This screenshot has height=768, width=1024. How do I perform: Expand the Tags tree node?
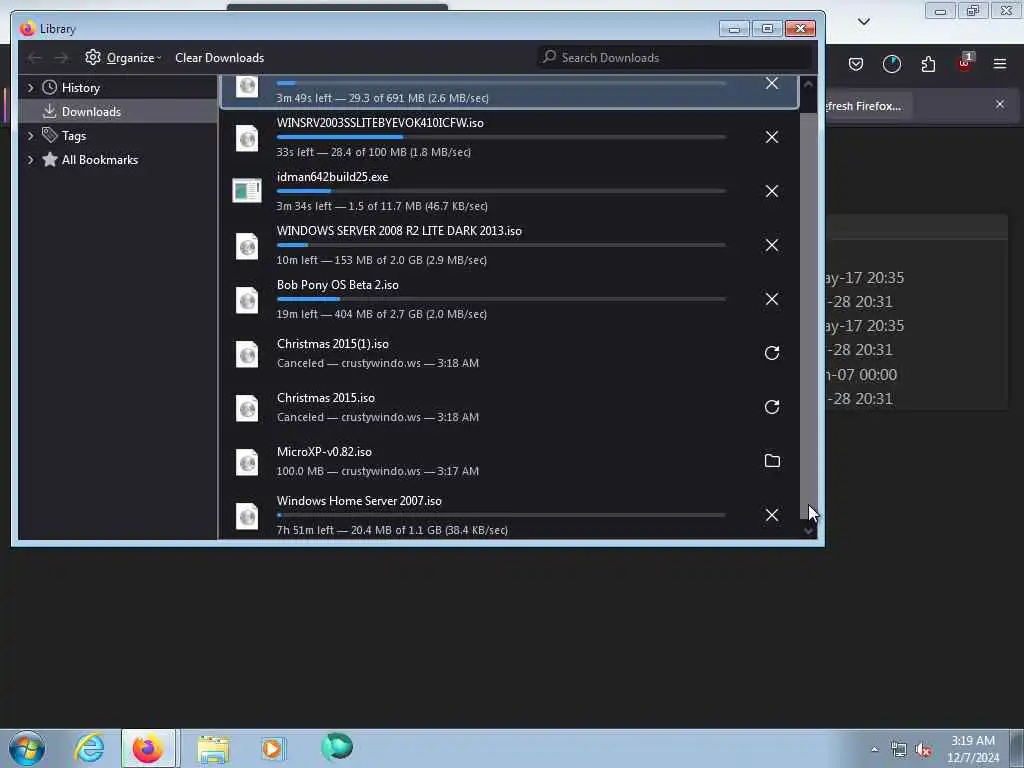[30, 136]
